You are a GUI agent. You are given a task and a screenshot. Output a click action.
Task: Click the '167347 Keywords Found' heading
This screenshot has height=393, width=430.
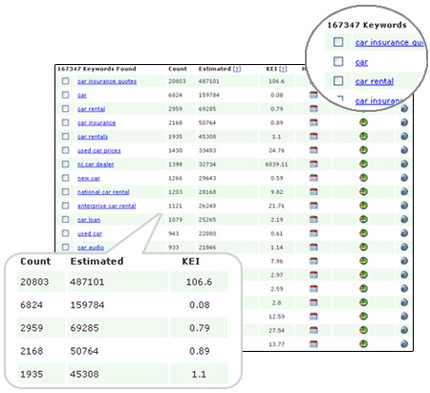[97, 69]
